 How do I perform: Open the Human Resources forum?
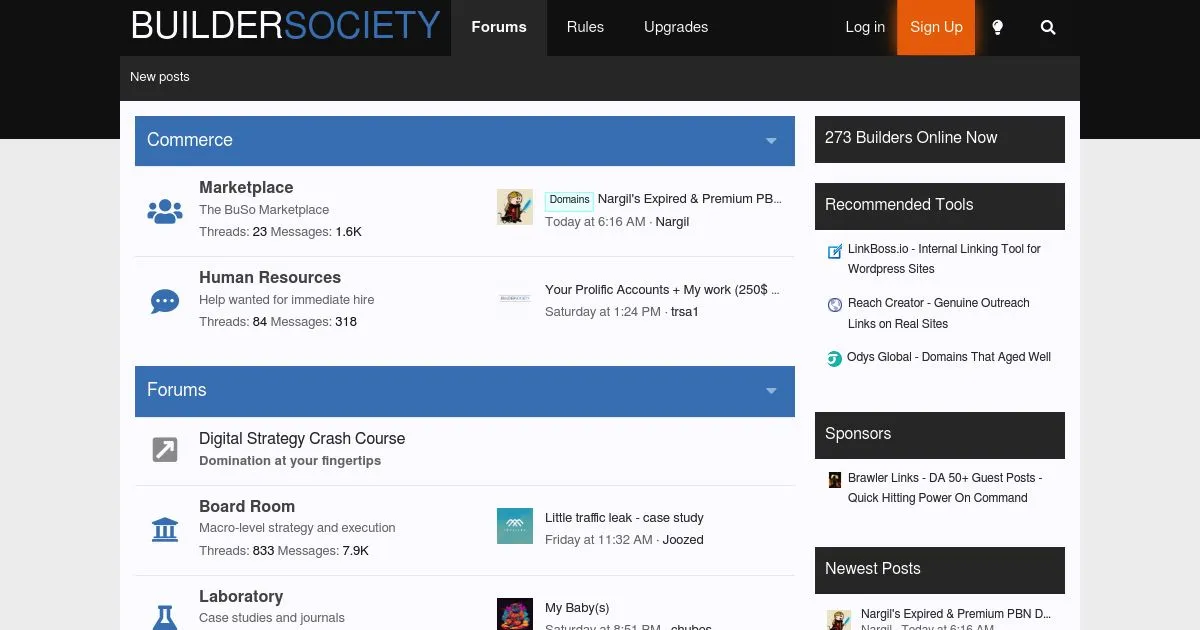(270, 277)
